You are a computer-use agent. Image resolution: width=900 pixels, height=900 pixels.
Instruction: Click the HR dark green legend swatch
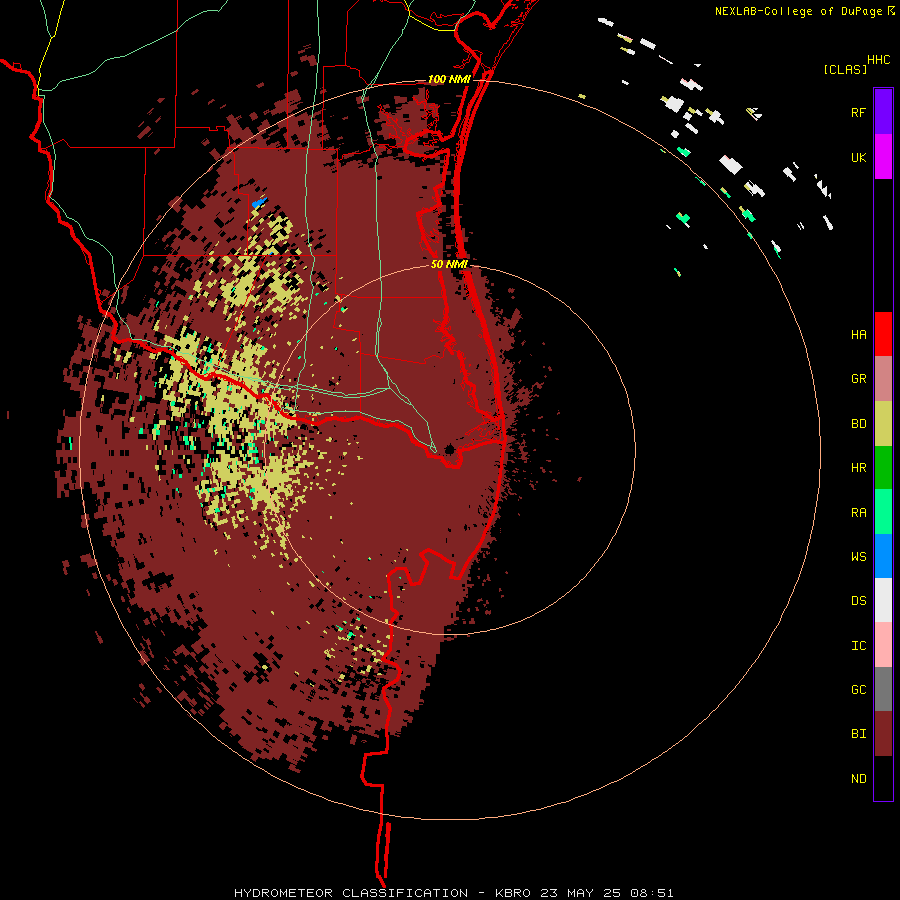[x=883, y=468]
